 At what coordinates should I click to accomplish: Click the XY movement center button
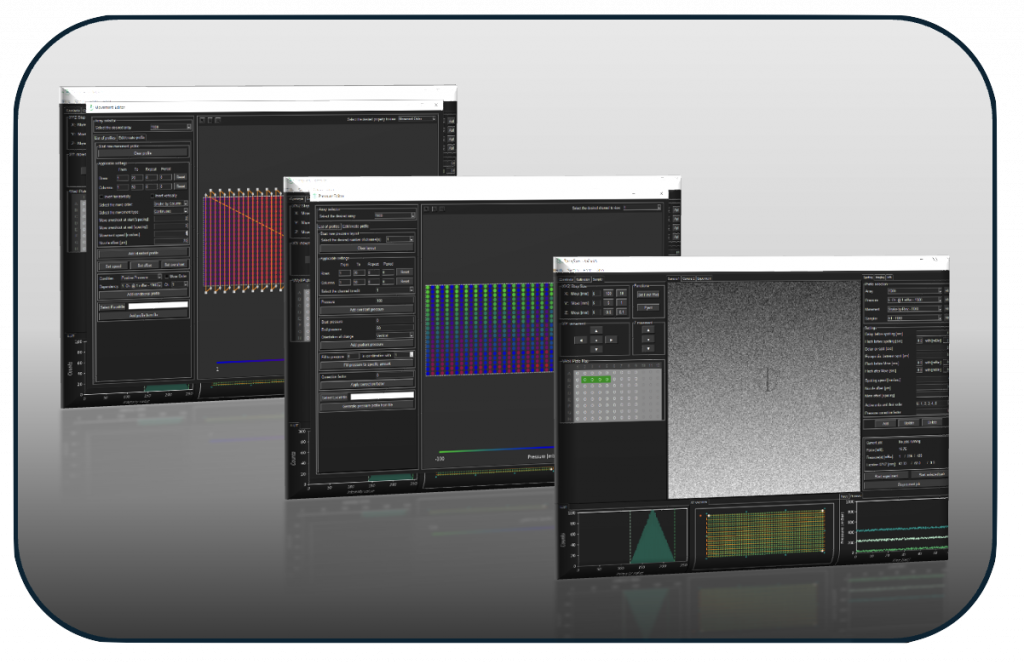pos(598,339)
